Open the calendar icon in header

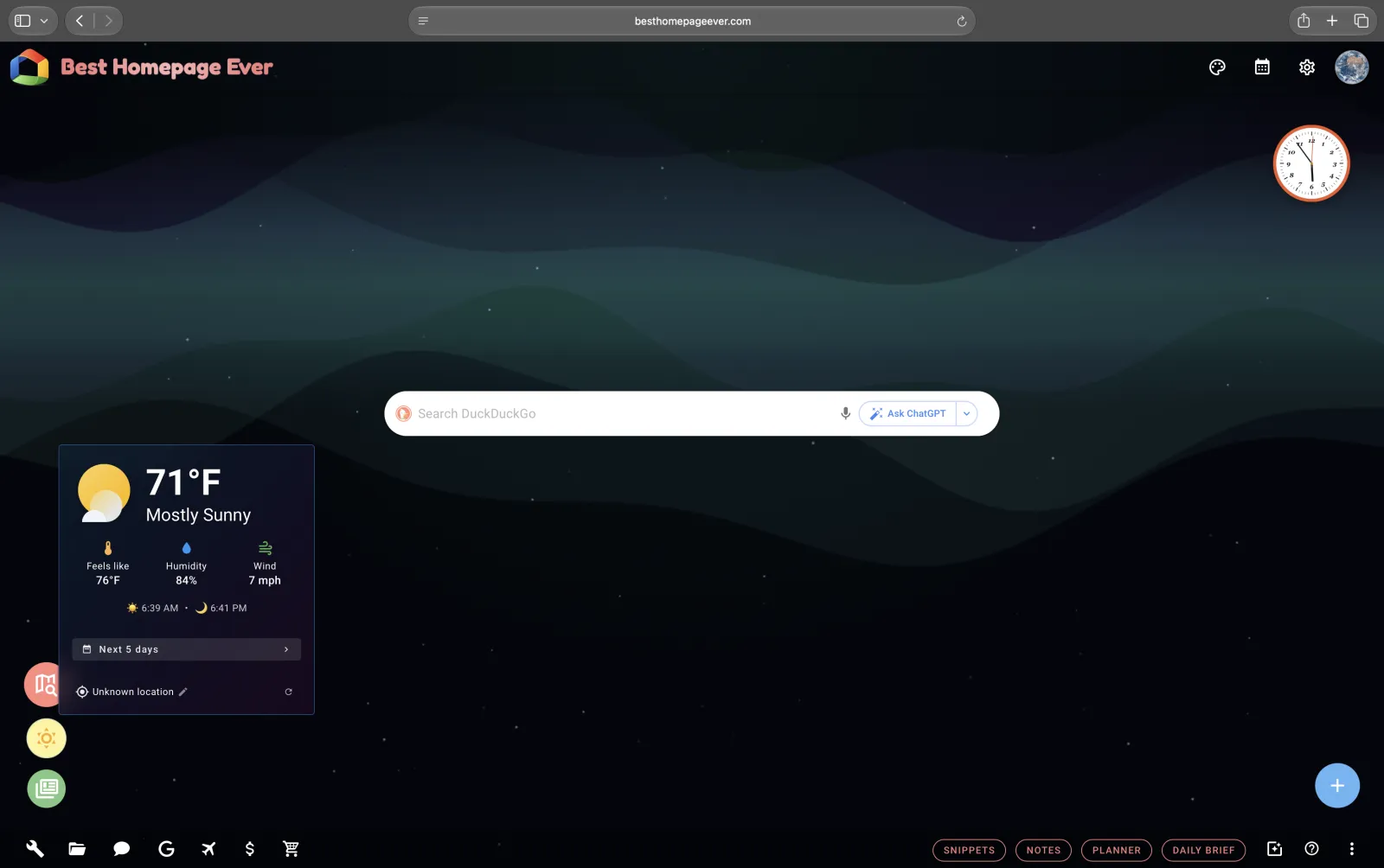click(1262, 67)
